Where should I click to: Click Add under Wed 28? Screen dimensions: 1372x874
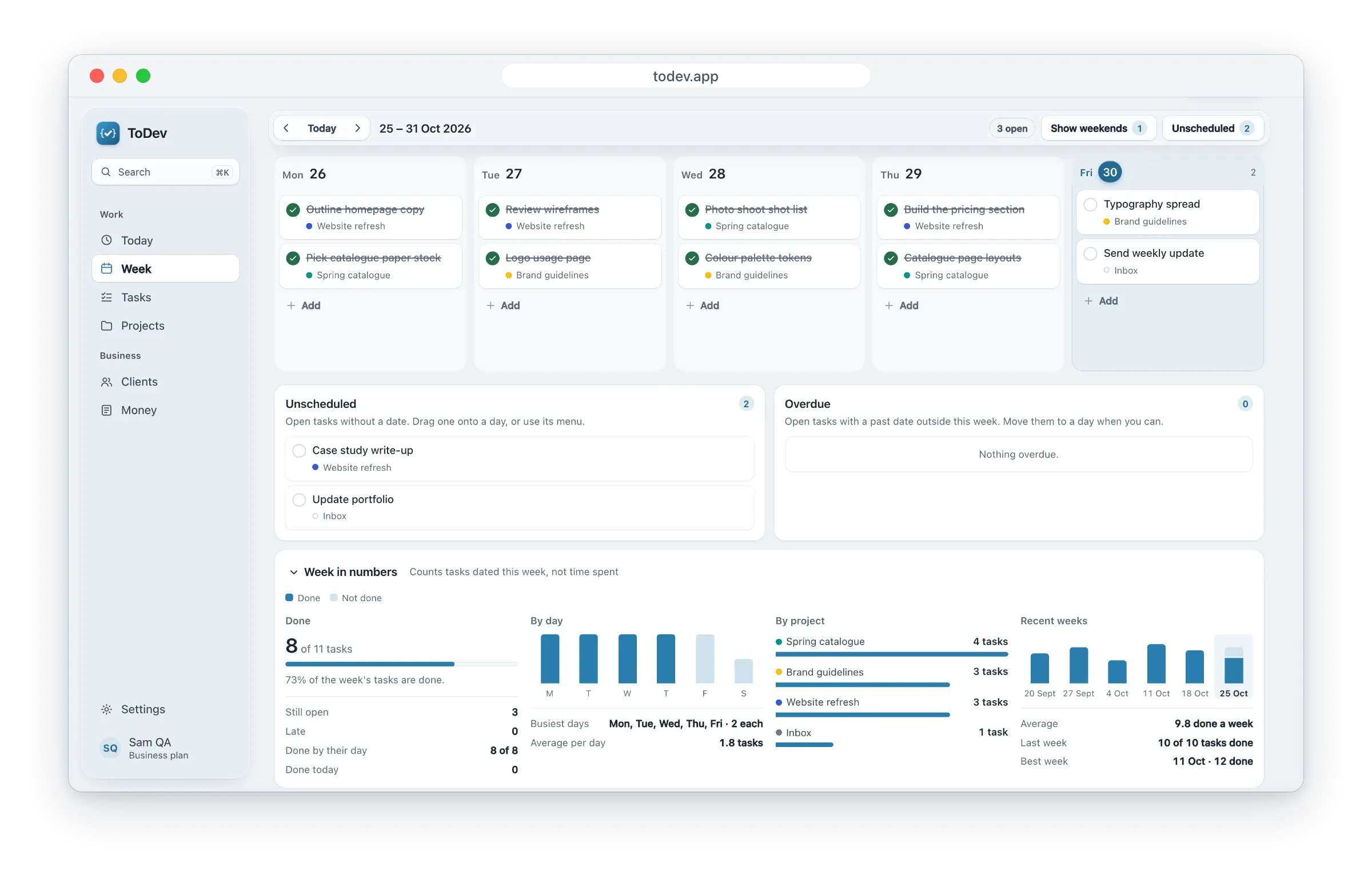703,305
